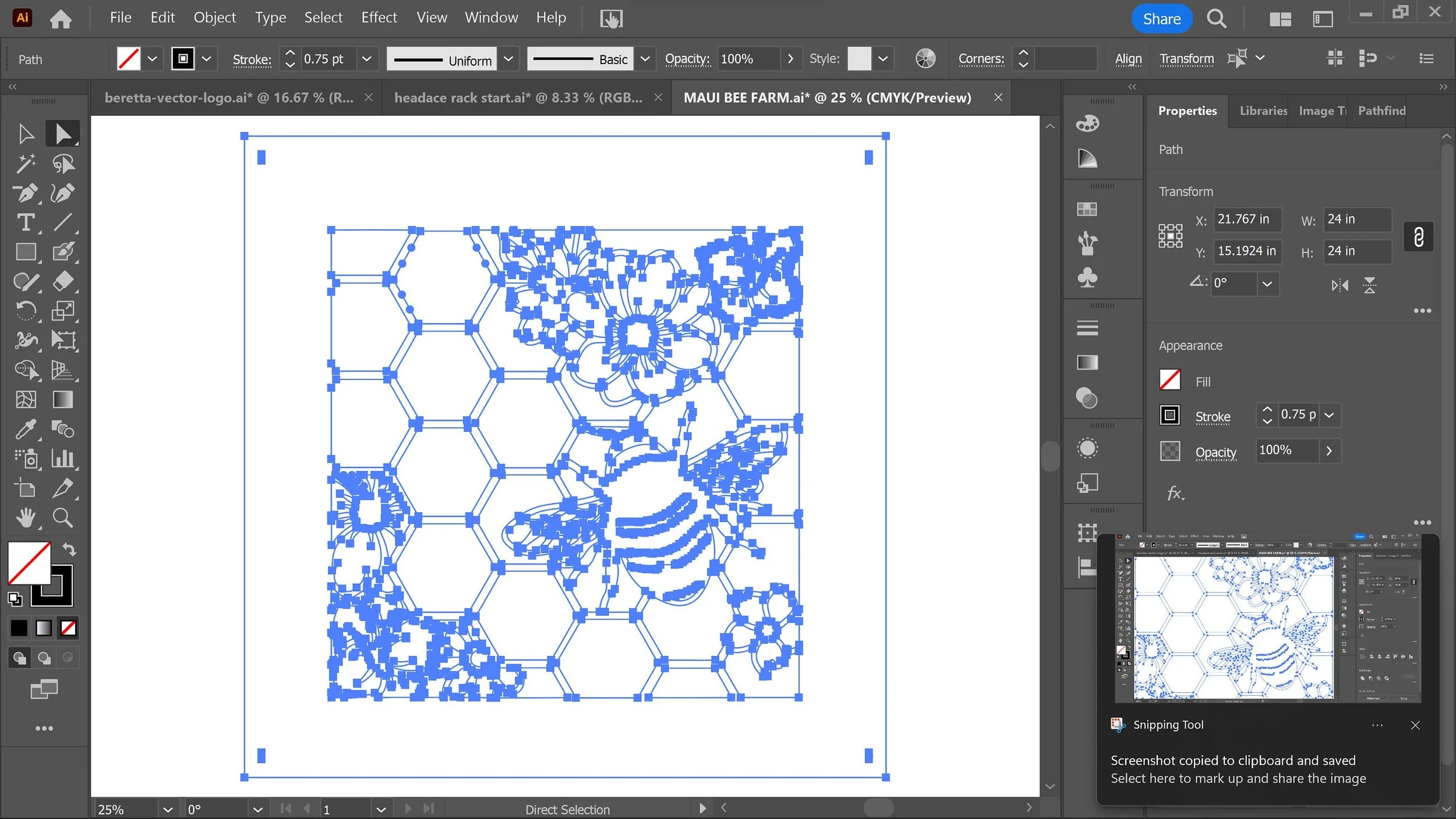This screenshot has width=1456, height=819.
Task: Select the Rotate tool
Action: click(x=26, y=311)
